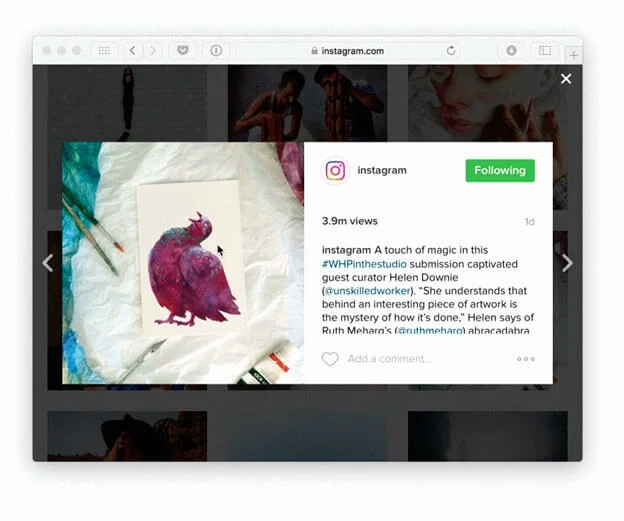
Task: Click the Pocket extension icon in toolbar
Action: coord(181,50)
